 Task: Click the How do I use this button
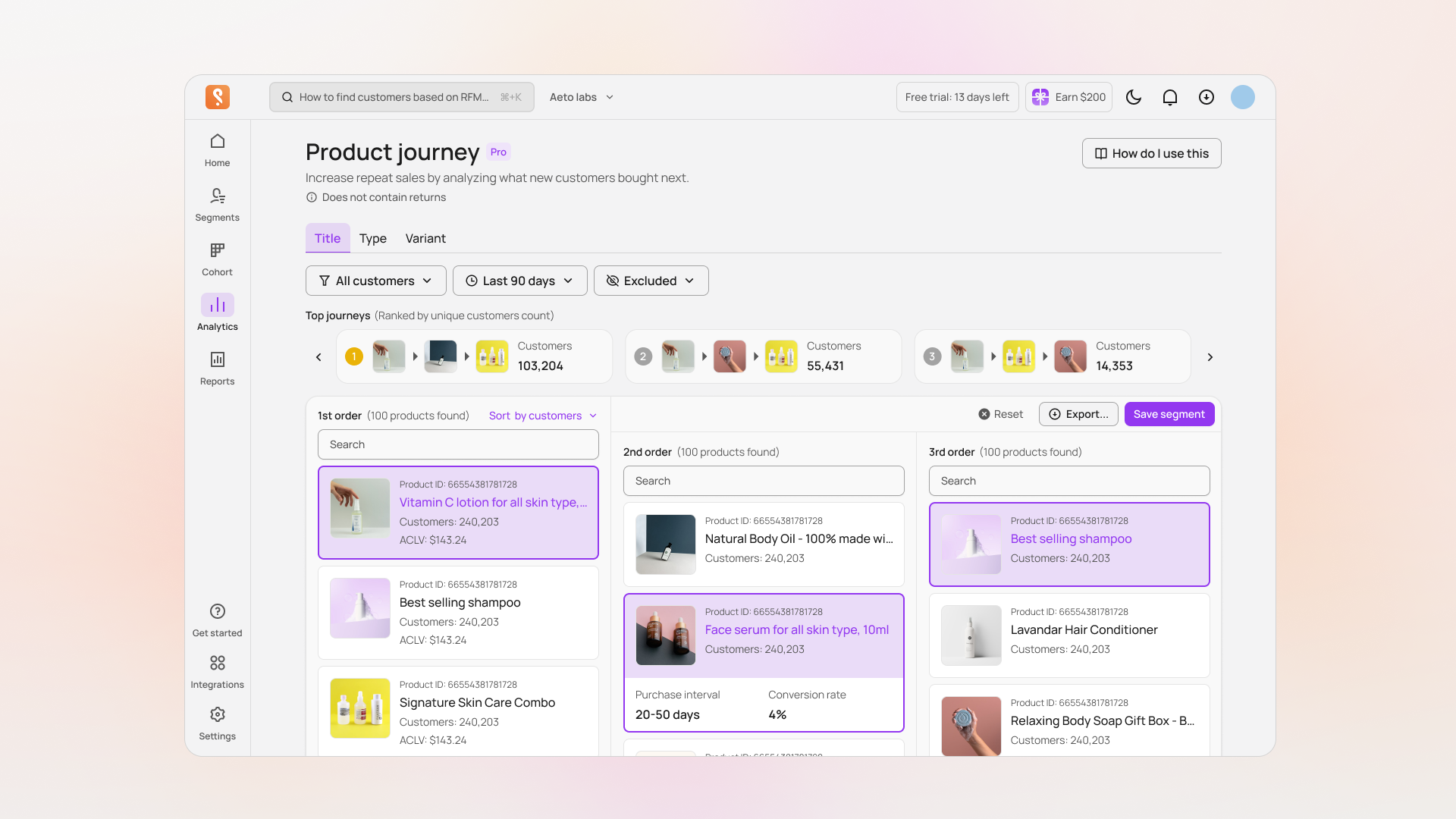point(1151,153)
